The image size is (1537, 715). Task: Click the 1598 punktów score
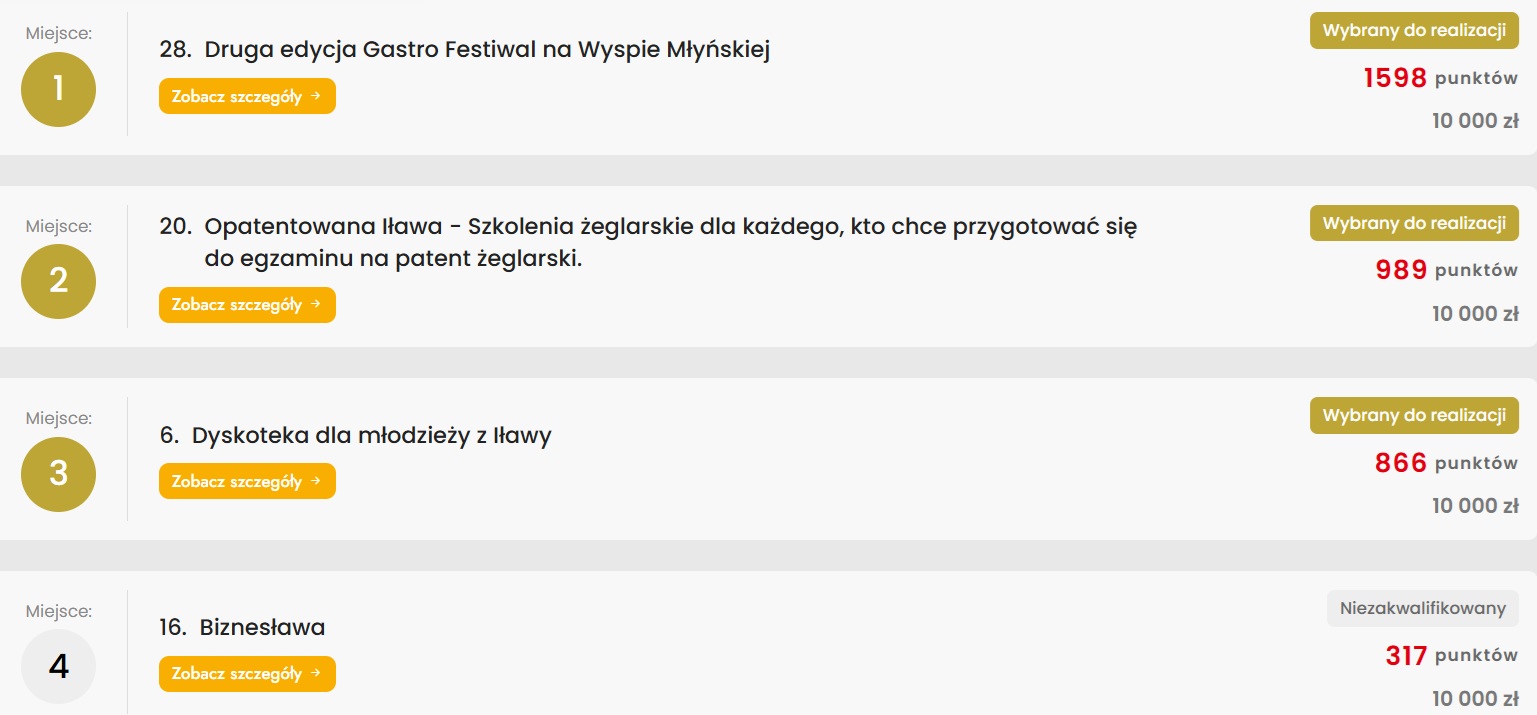1440,78
